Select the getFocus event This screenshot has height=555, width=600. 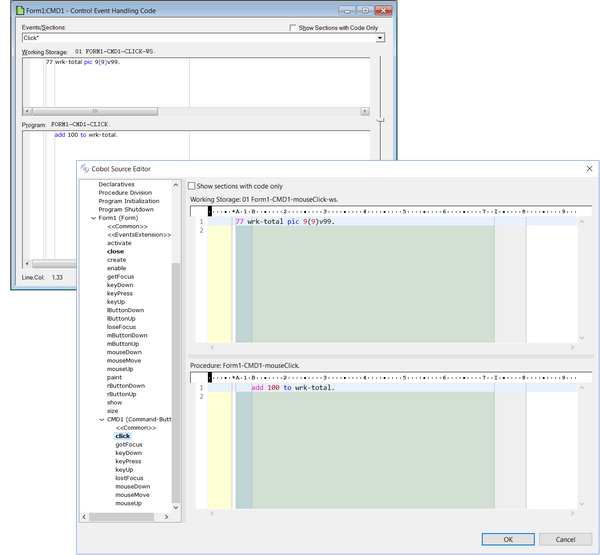121,277
